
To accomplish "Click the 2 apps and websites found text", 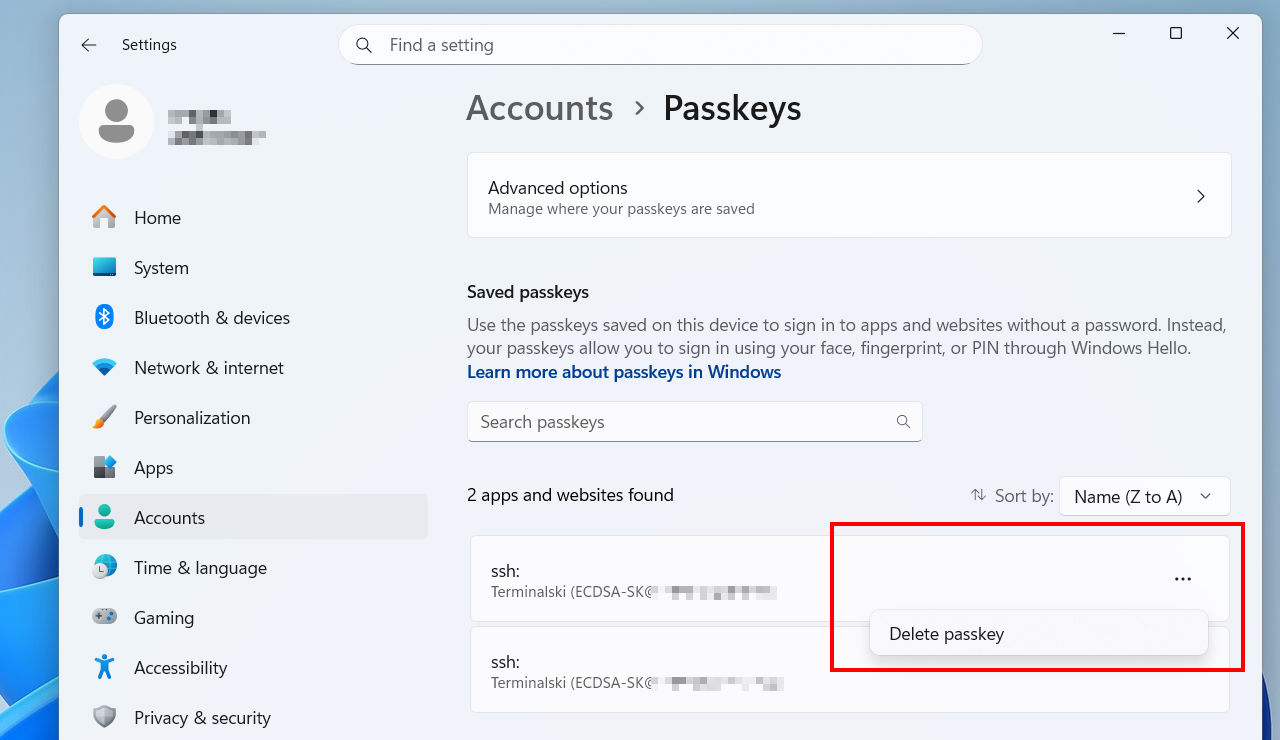I will 570,495.
